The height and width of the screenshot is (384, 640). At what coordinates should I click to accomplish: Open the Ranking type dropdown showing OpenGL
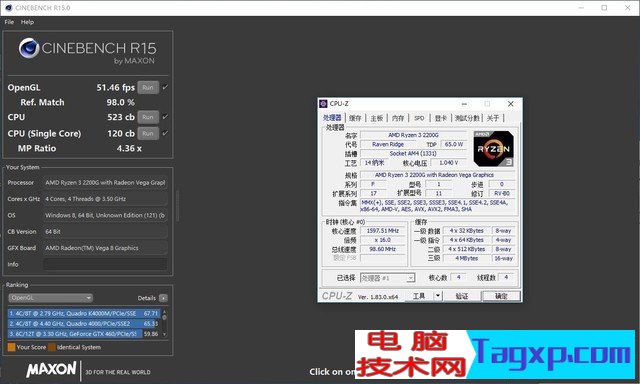click(x=50, y=298)
